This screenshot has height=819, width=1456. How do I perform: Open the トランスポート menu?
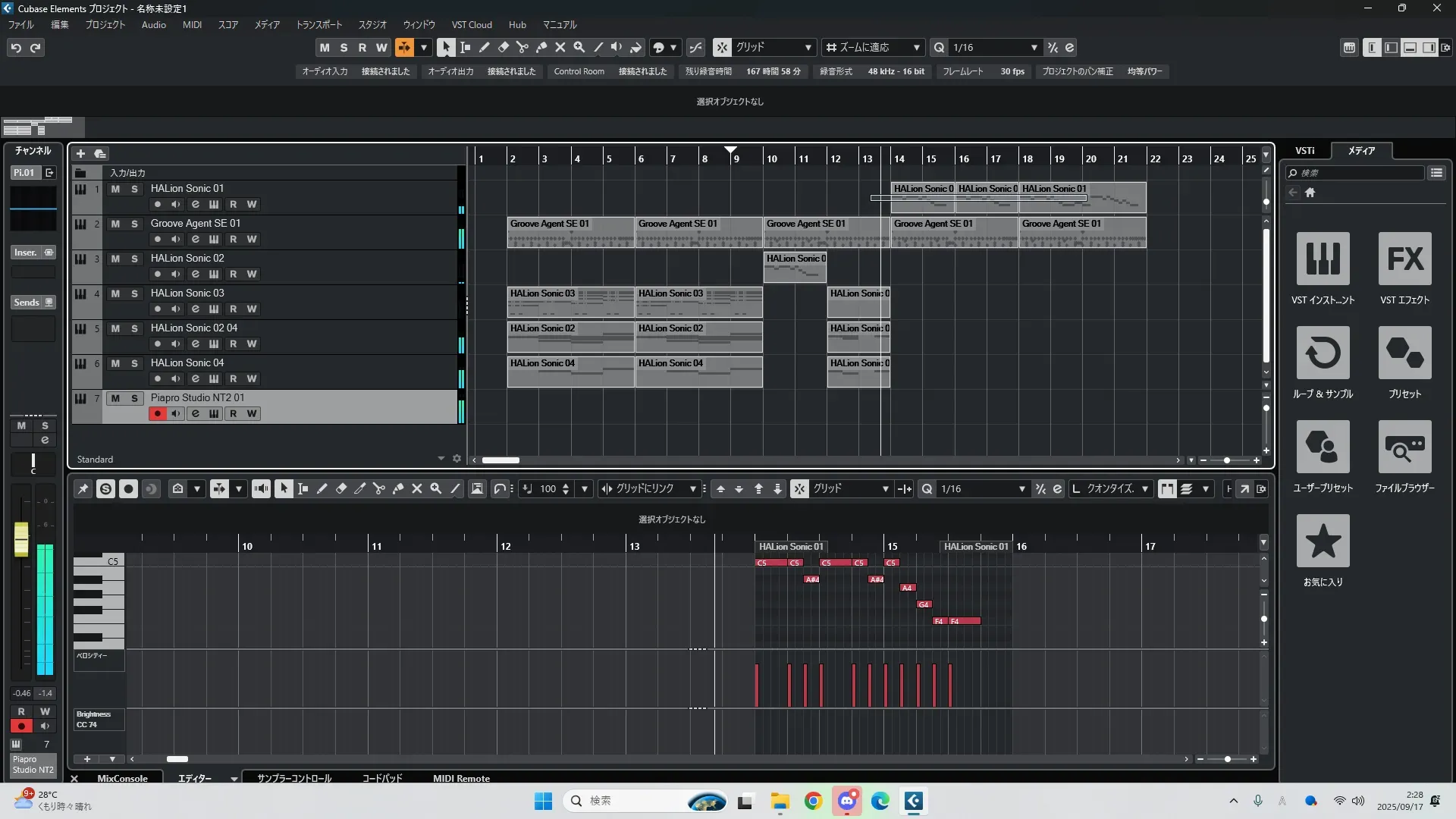318,24
